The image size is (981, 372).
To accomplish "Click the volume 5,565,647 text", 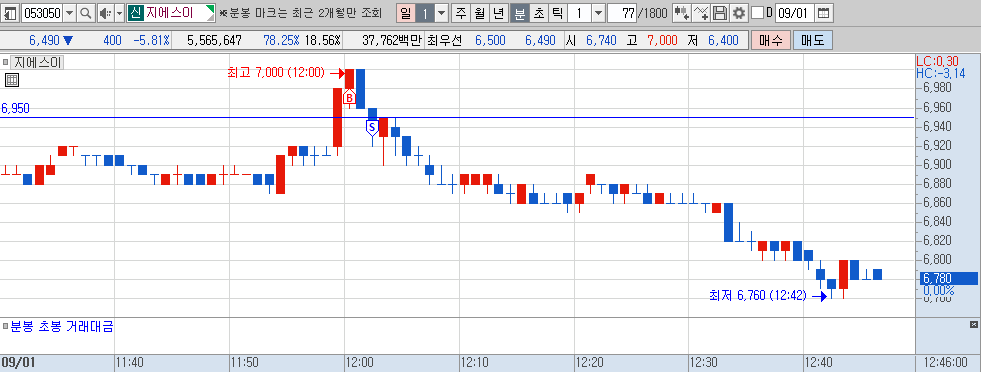I will click(215, 41).
